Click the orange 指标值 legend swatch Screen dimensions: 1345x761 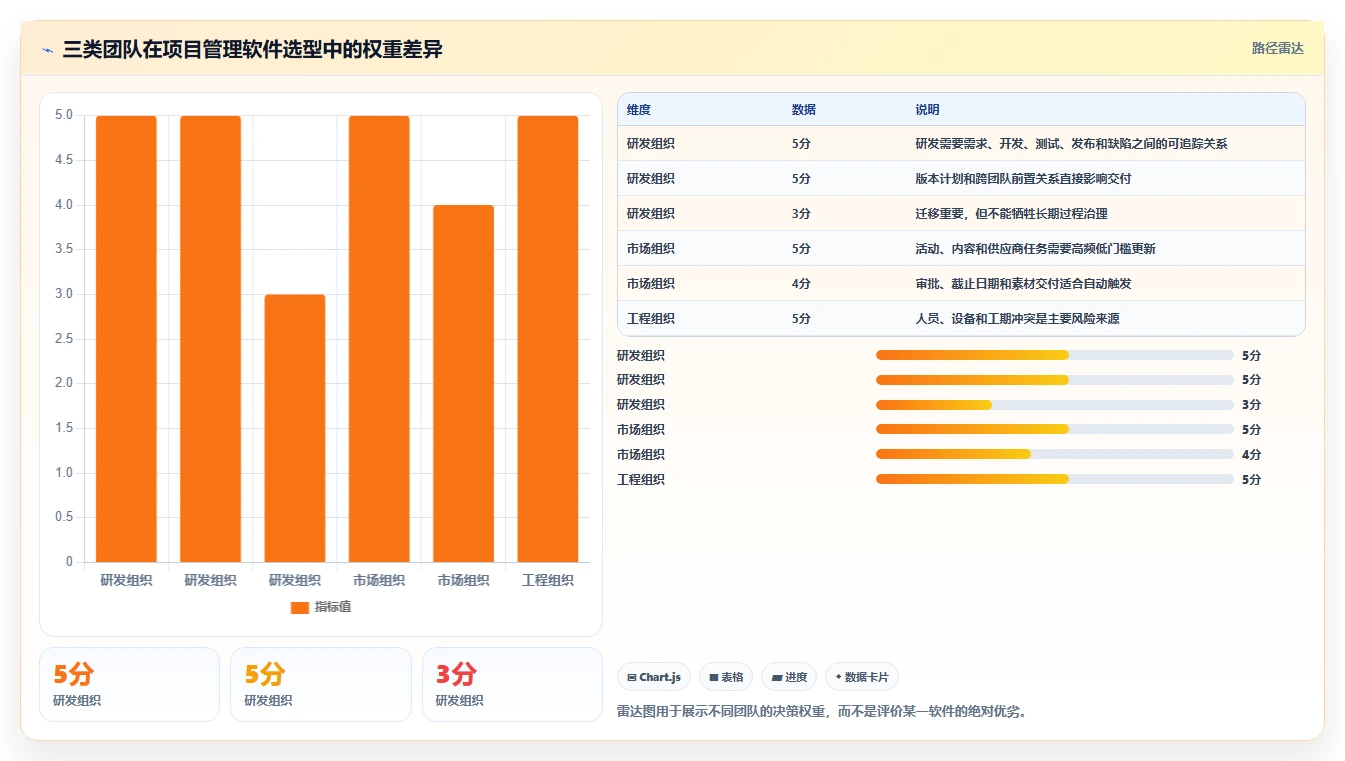(299, 607)
